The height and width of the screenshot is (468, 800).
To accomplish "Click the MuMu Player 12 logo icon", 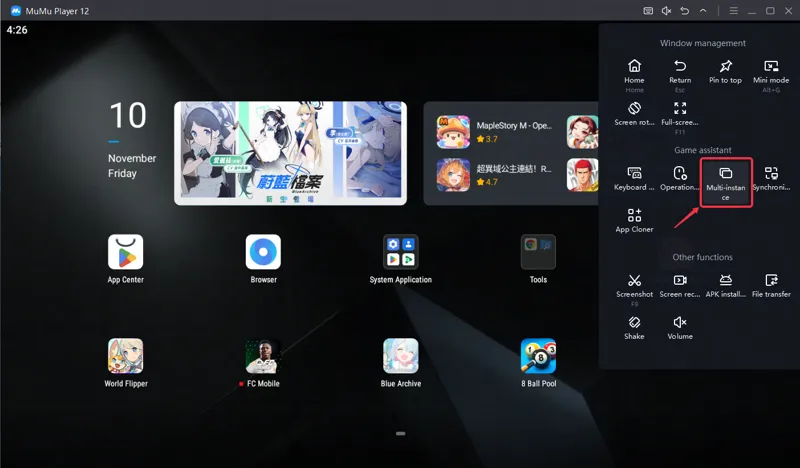I will pos(16,11).
